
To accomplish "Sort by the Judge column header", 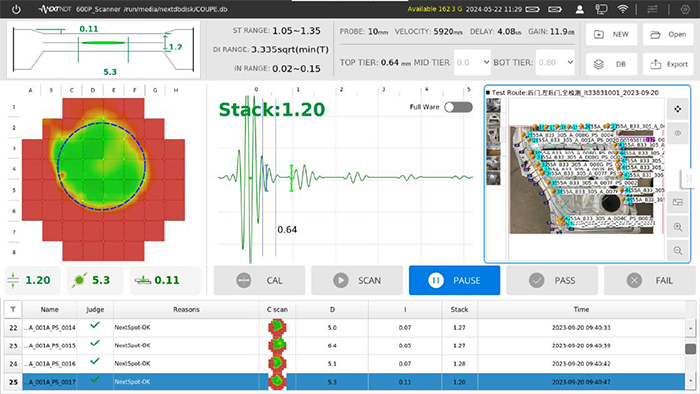I will (x=95, y=309).
